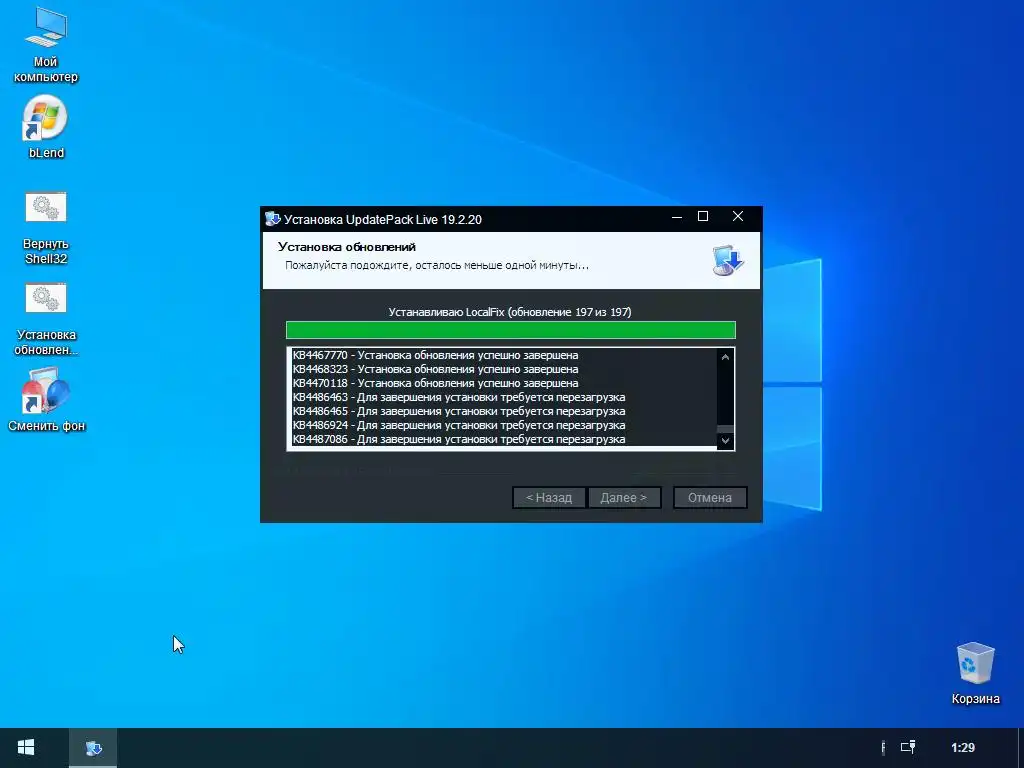Click the log scrollbar thumb
This screenshot has height=768, width=1024.
pos(725,428)
